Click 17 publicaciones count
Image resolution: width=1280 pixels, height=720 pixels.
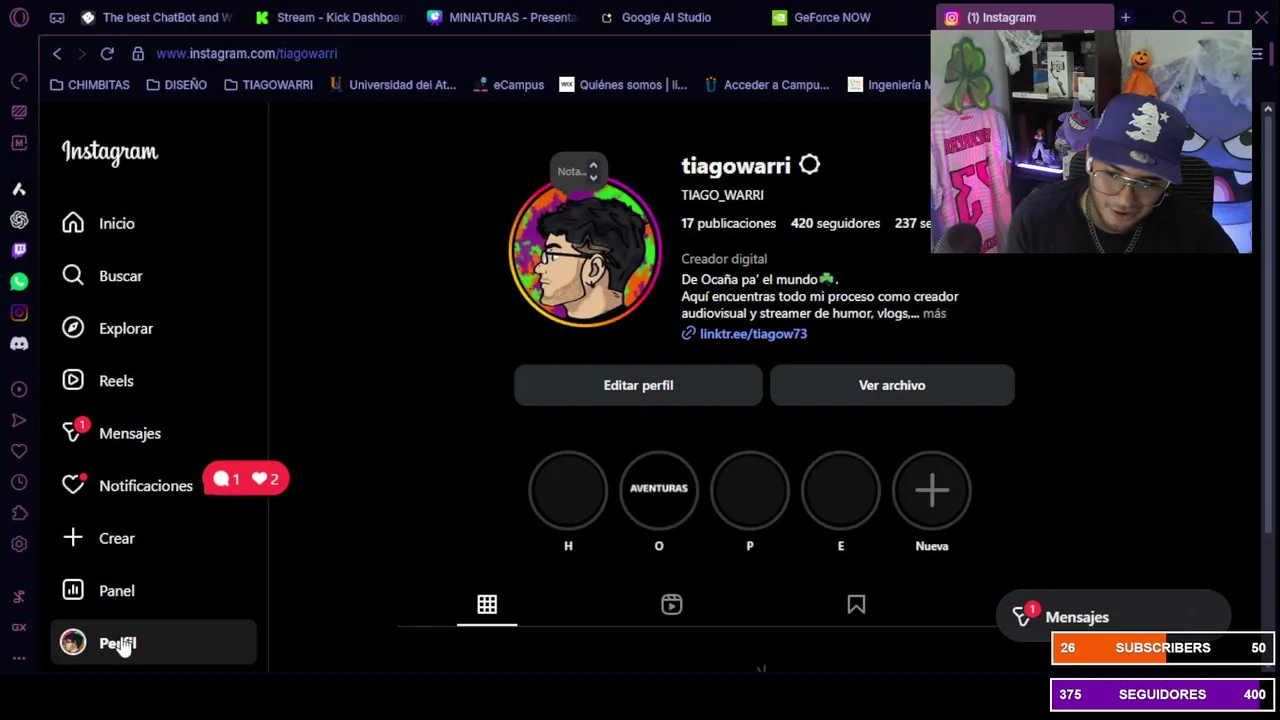(x=728, y=223)
